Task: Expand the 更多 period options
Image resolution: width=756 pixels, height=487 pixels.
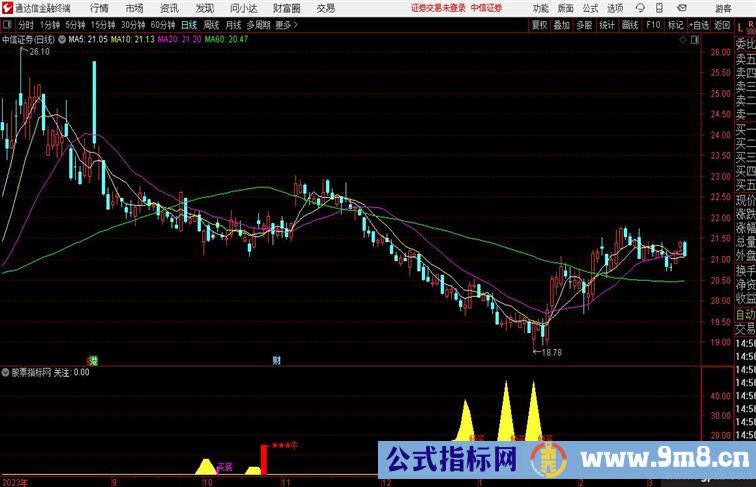Action: pyautogui.click(x=286, y=25)
